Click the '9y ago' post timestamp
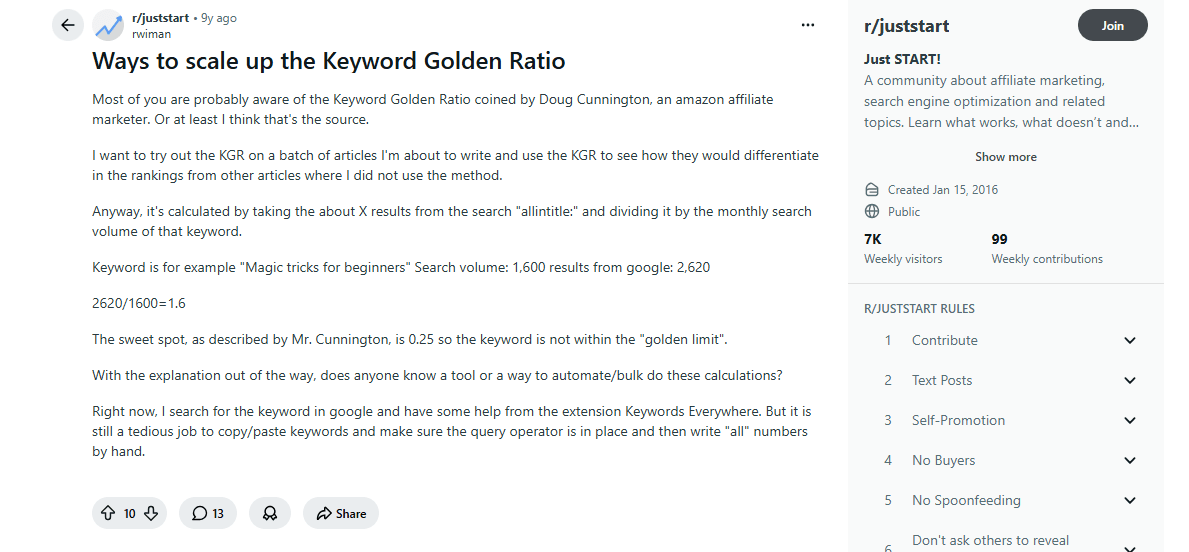The height and width of the screenshot is (552, 1189). pyautogui.click(x=218, y=18)
